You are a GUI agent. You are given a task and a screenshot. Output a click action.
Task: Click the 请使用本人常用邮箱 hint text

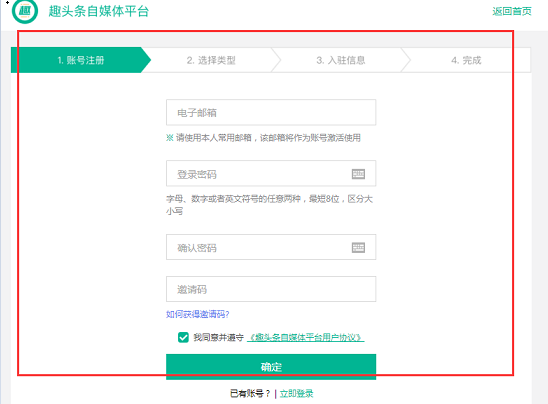coord(264,138)
